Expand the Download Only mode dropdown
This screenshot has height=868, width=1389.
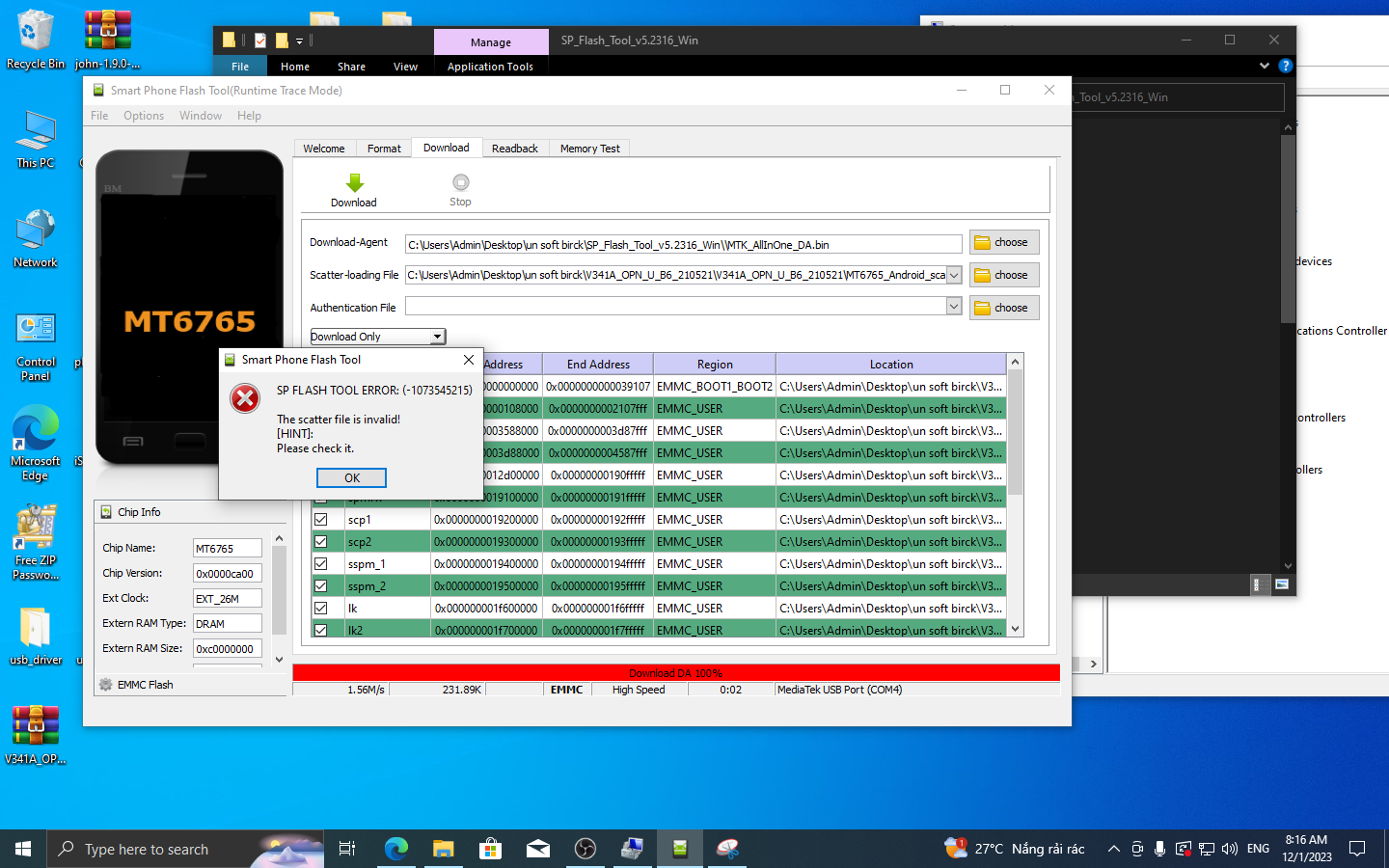click(437, 337)
